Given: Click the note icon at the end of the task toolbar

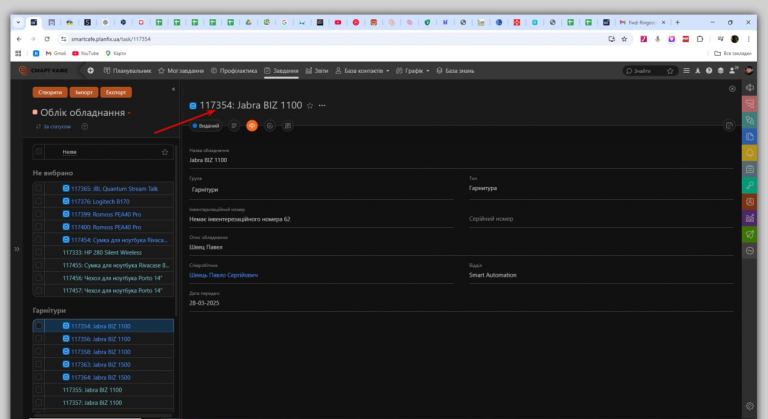Looking at the screenshot, I should click(x=288, y=126).
